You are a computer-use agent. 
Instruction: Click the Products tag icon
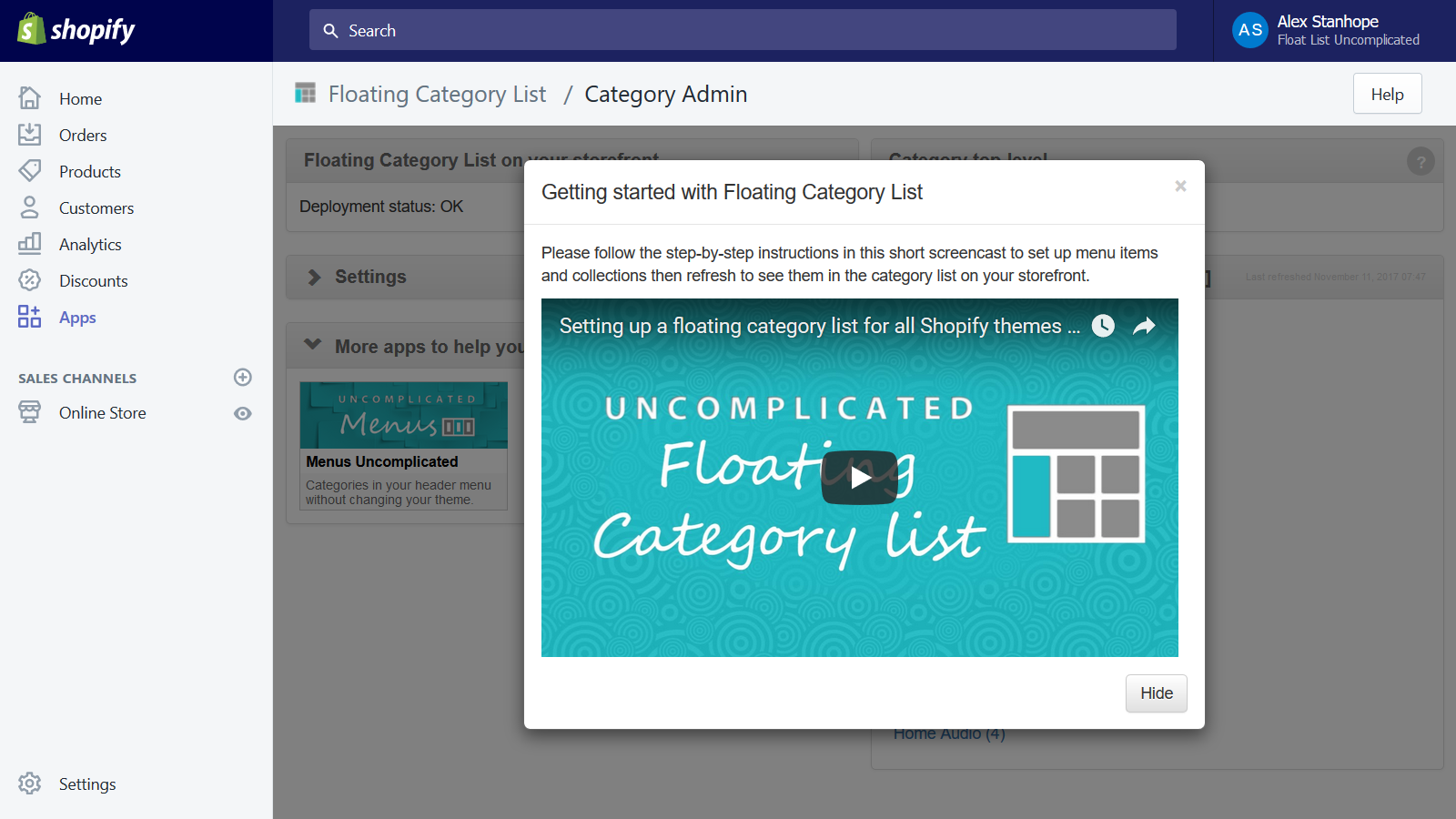click(29, 170)
